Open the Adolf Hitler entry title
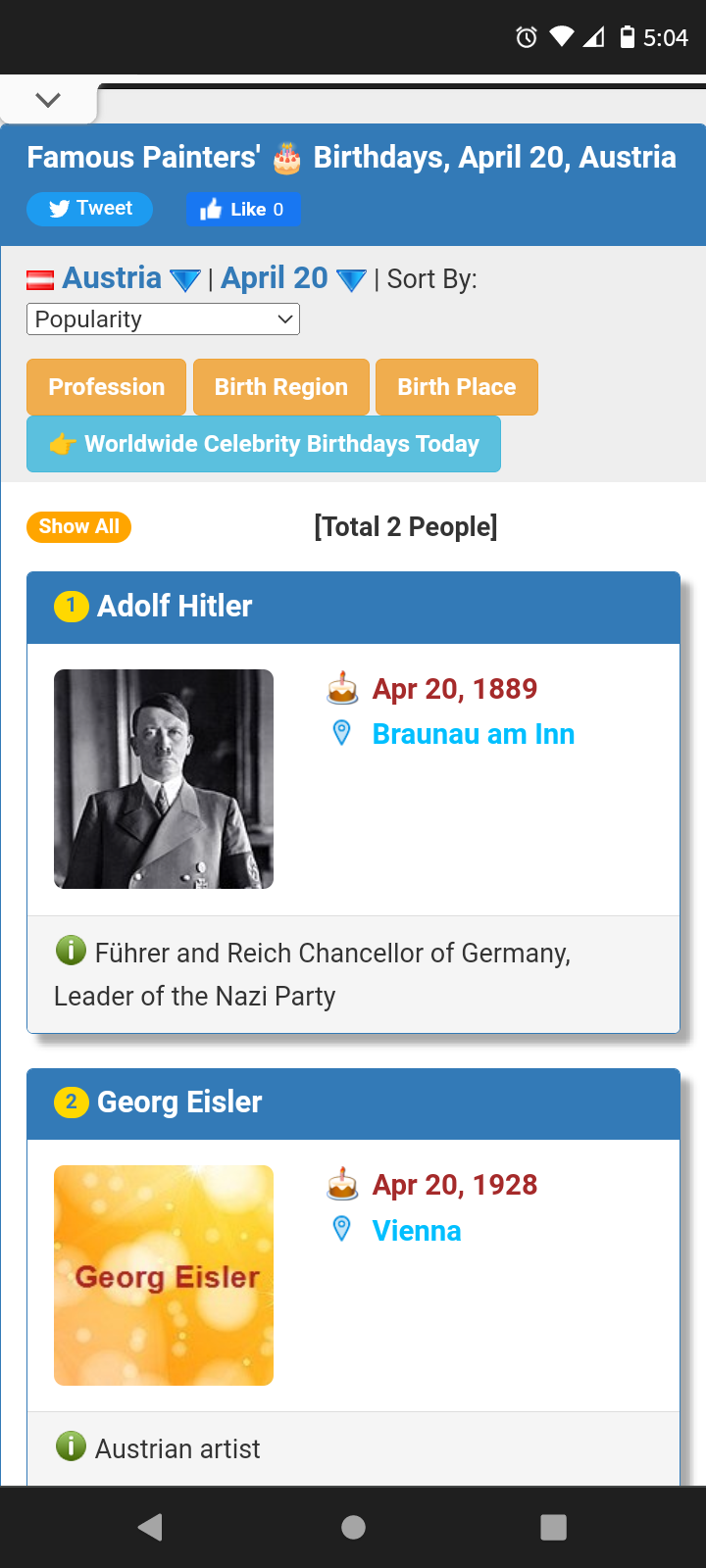The width and height of the screenshot is (706, 1568). tap(175, 607)
